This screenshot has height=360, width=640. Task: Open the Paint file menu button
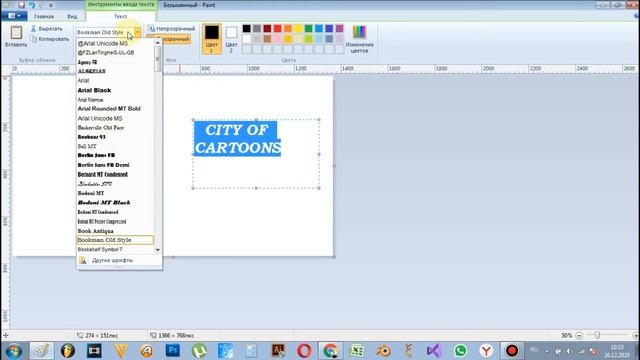coord(14,16)
